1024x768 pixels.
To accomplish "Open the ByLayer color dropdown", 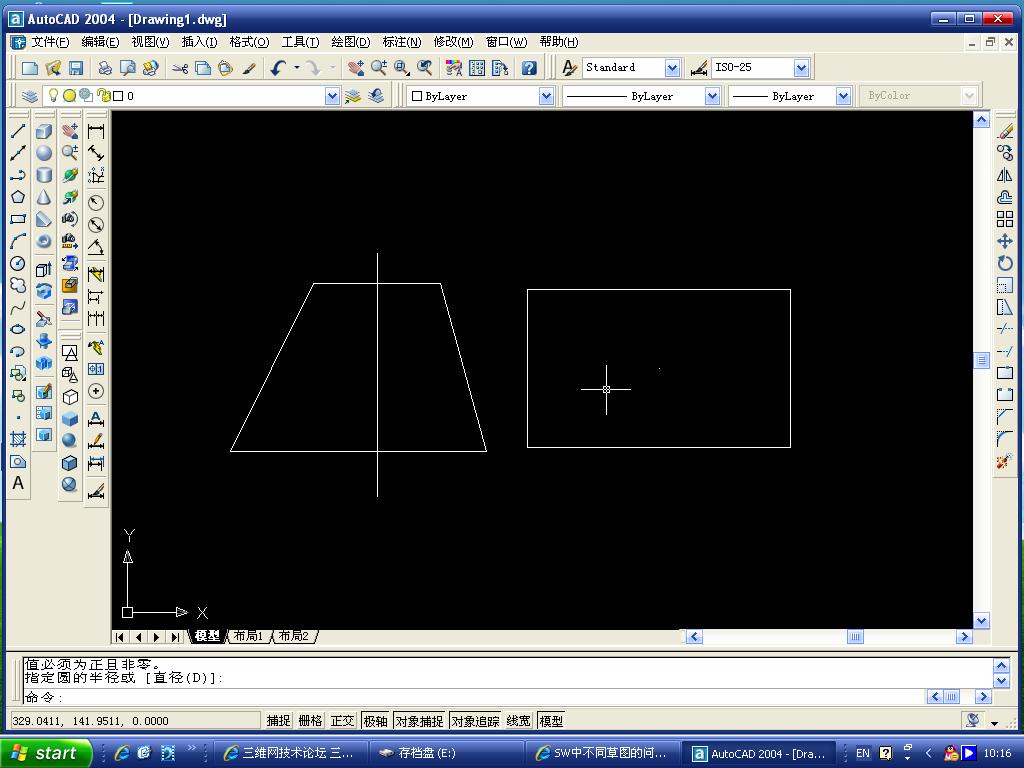I will [546, 97].
